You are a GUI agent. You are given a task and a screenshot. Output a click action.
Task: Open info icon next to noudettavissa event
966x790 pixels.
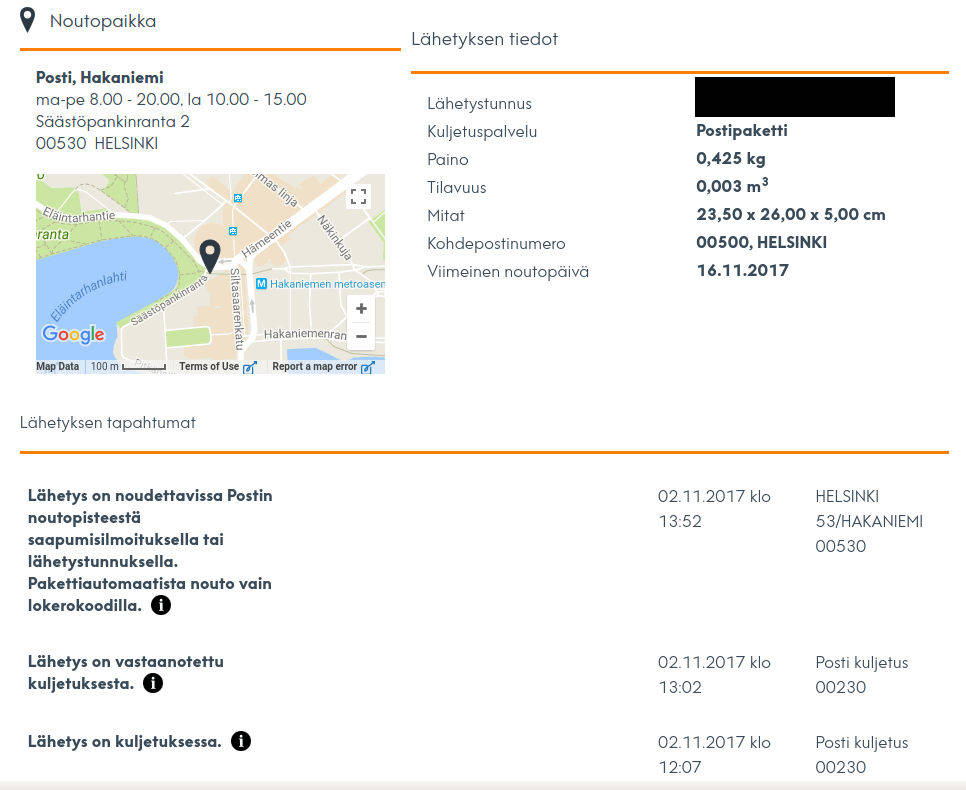(160, 604)
